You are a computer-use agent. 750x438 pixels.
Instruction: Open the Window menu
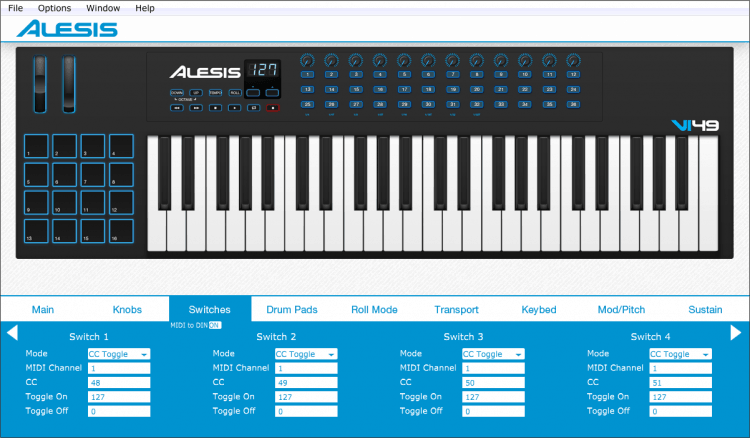(x=103, y=8)
